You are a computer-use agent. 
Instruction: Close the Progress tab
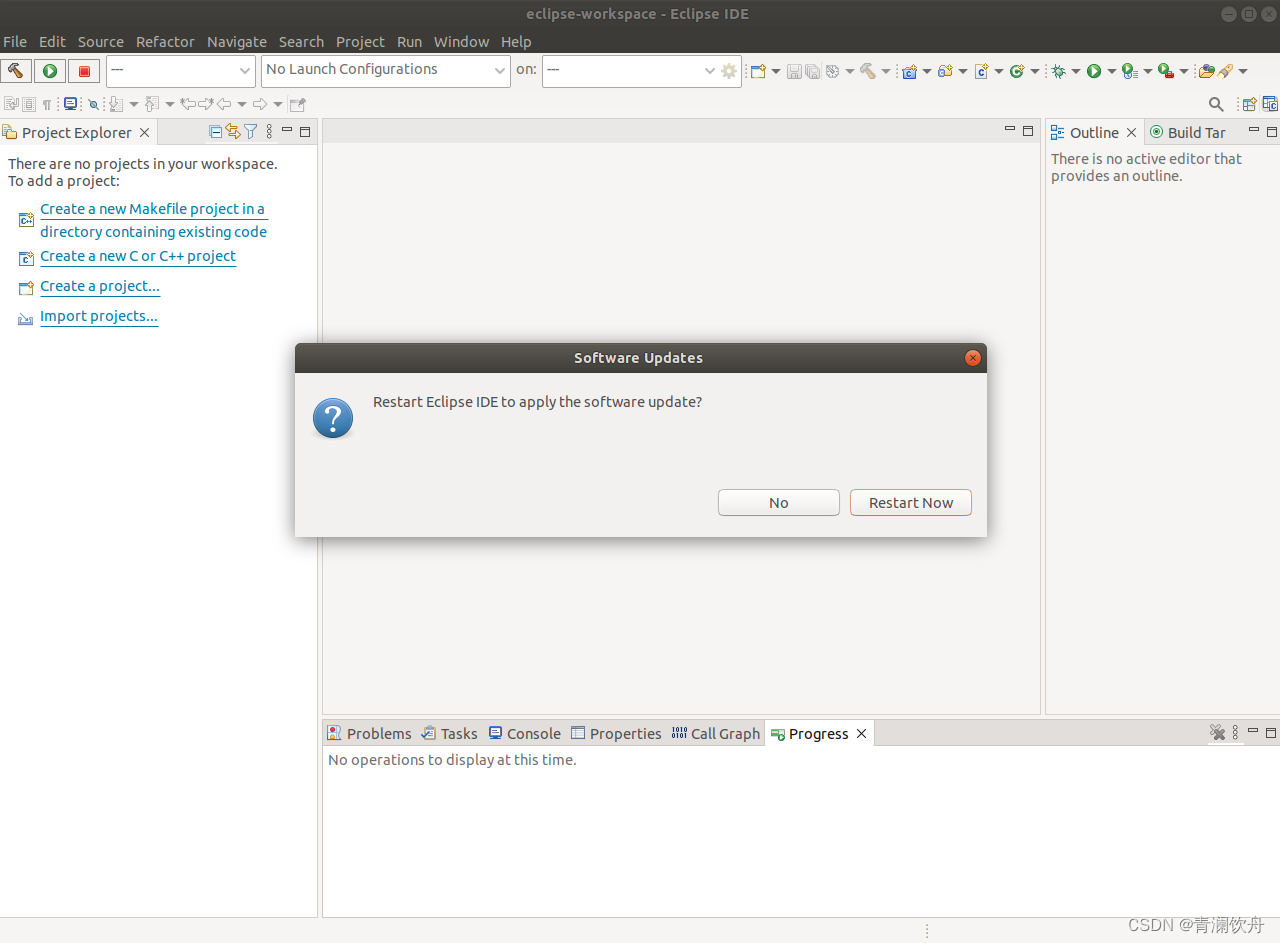[x=861, y=733]
